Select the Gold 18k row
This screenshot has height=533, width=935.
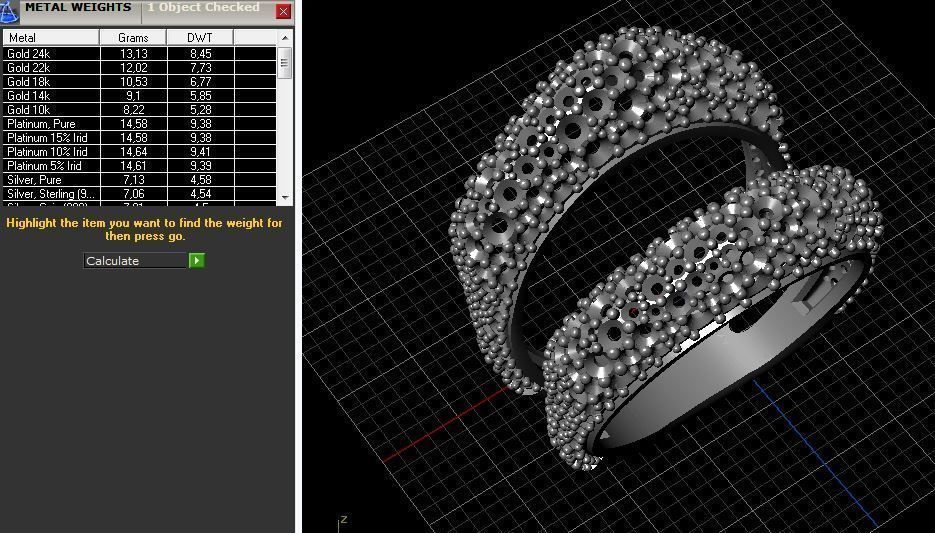click(140, 82)
